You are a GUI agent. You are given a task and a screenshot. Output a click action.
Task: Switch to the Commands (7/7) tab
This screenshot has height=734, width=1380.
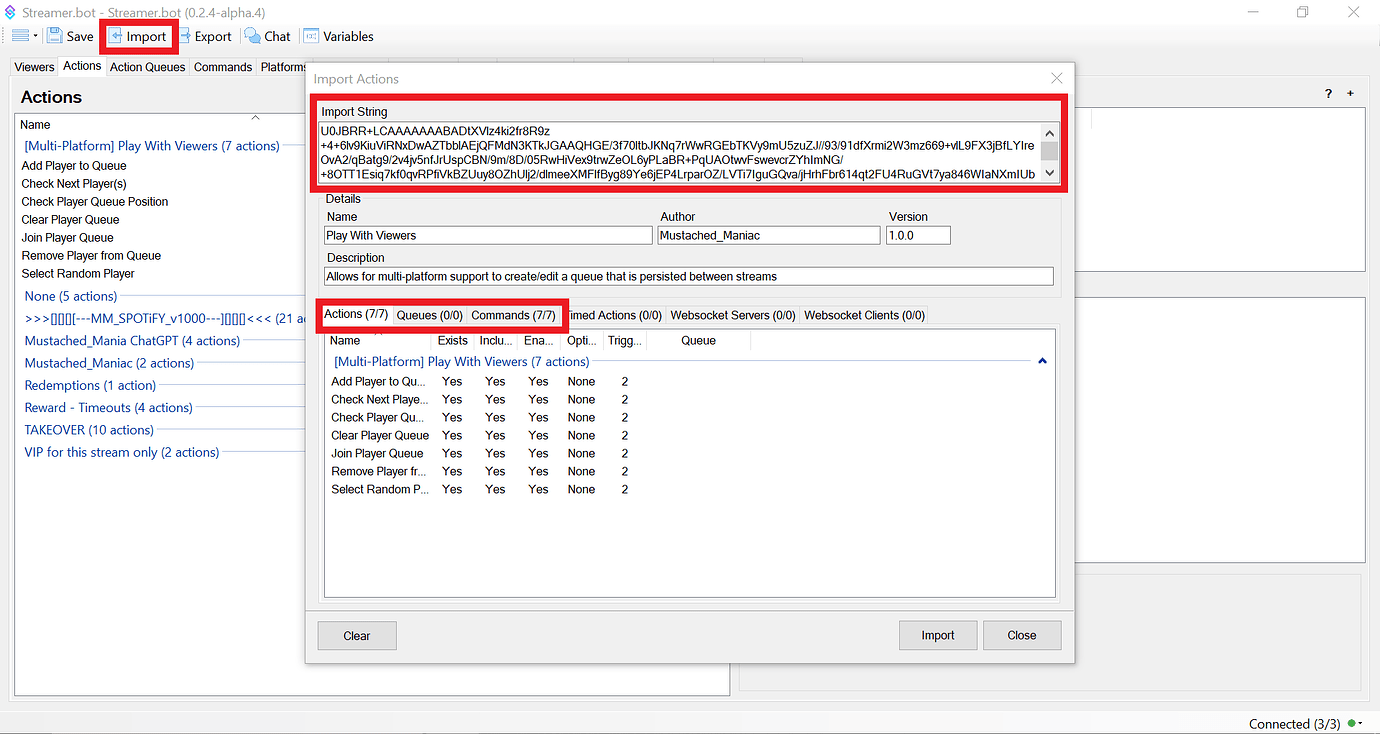[513, 315]
